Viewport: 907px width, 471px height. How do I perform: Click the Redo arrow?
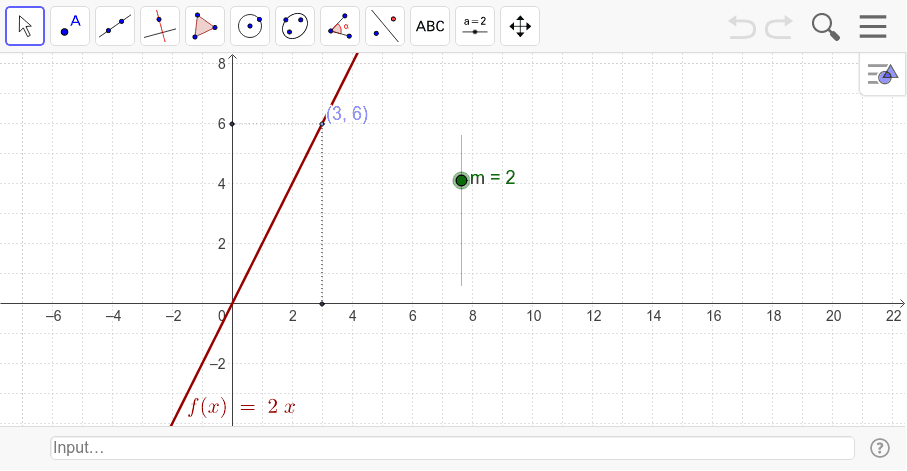[x=779, y=27]
